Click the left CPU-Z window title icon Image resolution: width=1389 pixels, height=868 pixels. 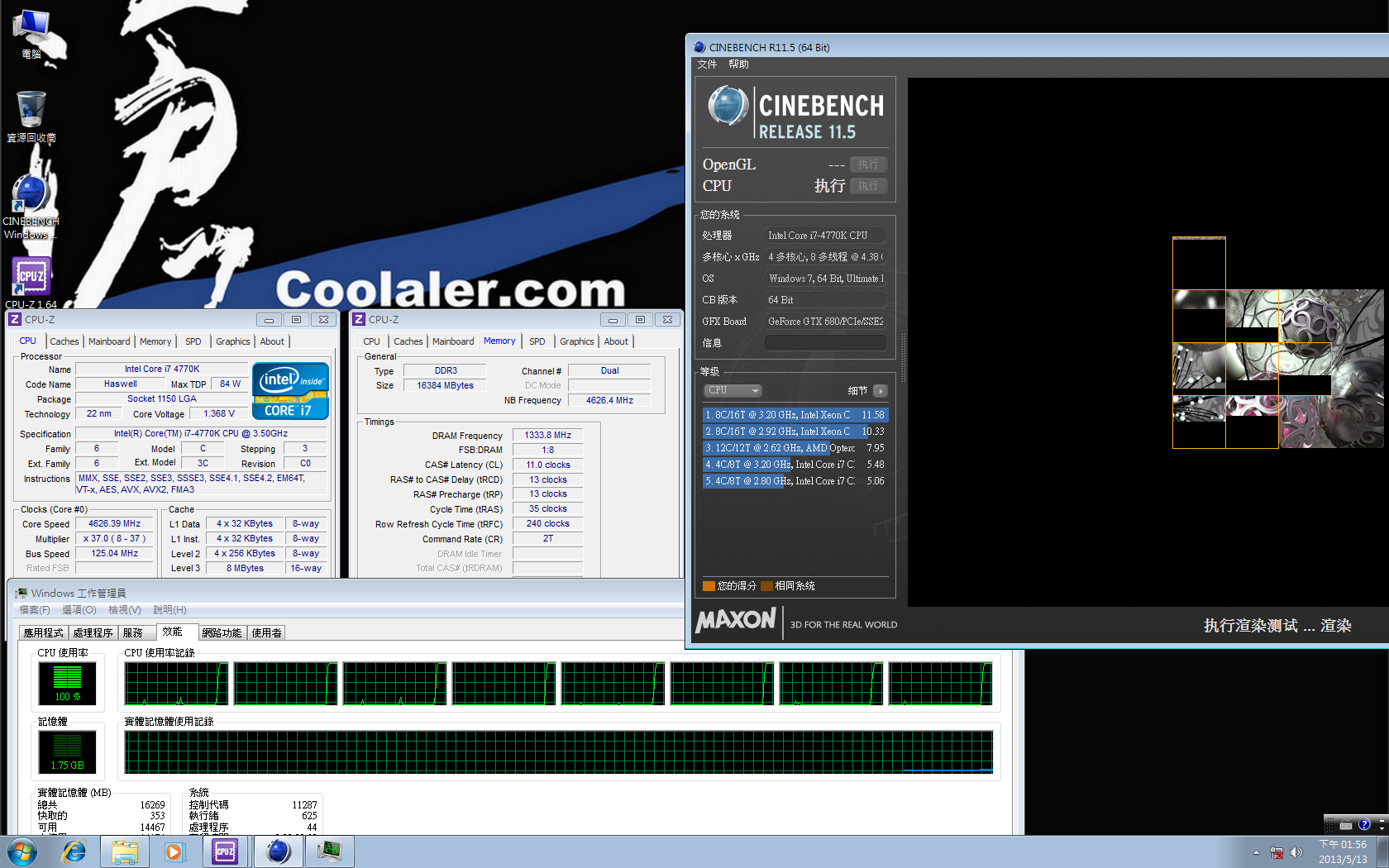click(15, 319)
